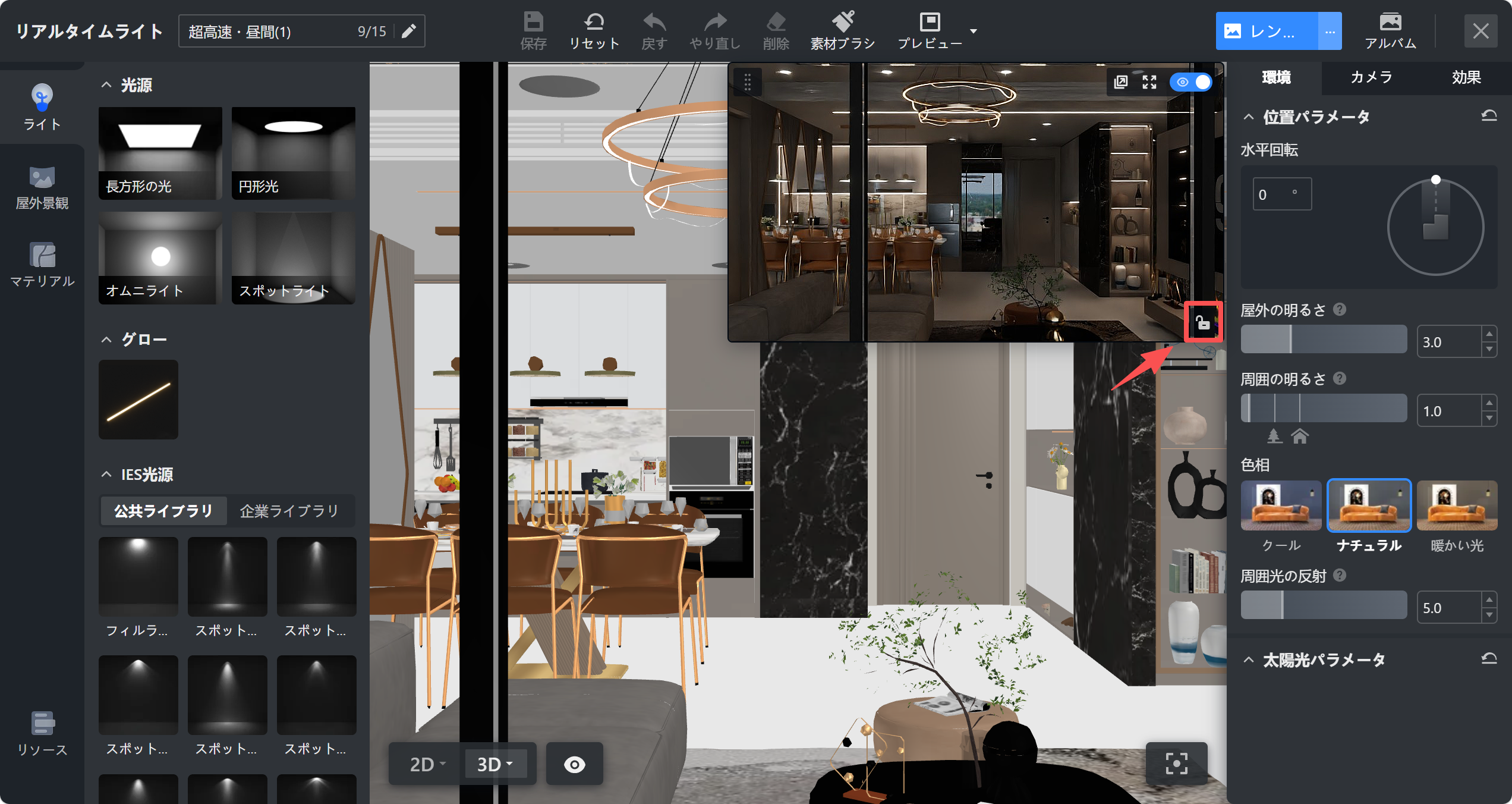Image resolution: width=1512 pixels, height=804 pixels.
Task: Reset 太陽光パラメータ settings
Action: tap(1489, 658)
